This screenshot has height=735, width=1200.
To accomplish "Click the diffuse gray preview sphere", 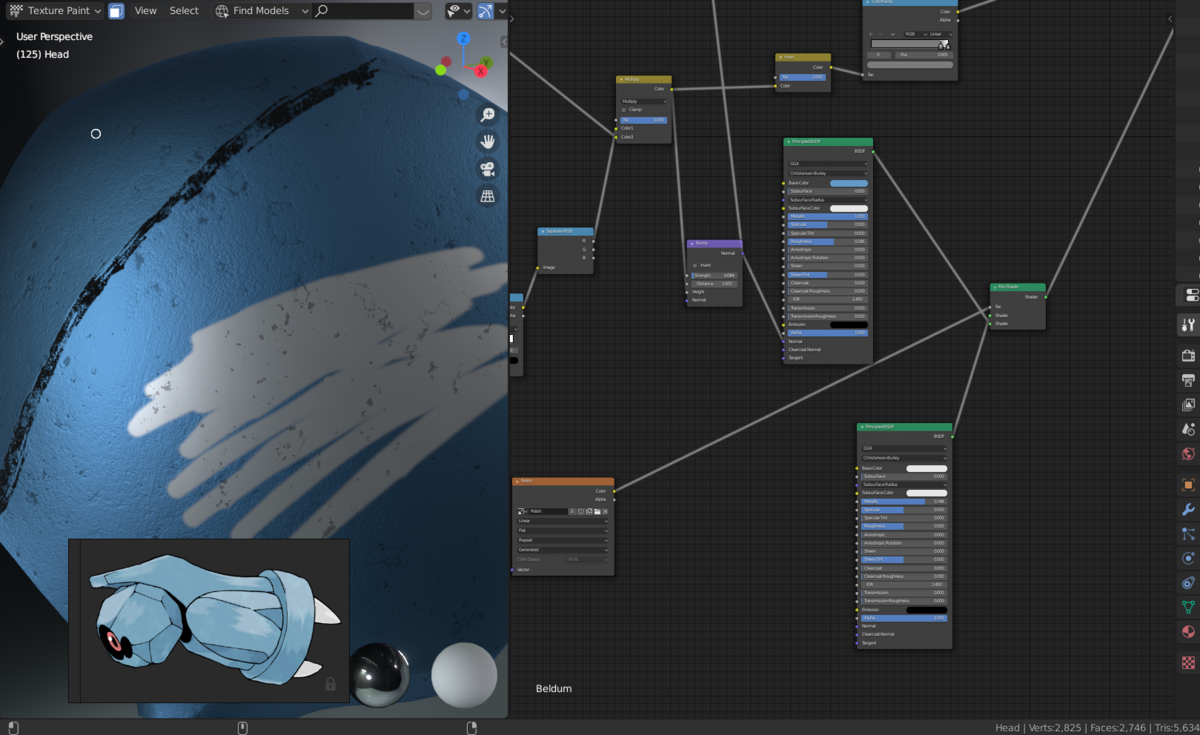I will pos(464,675).
